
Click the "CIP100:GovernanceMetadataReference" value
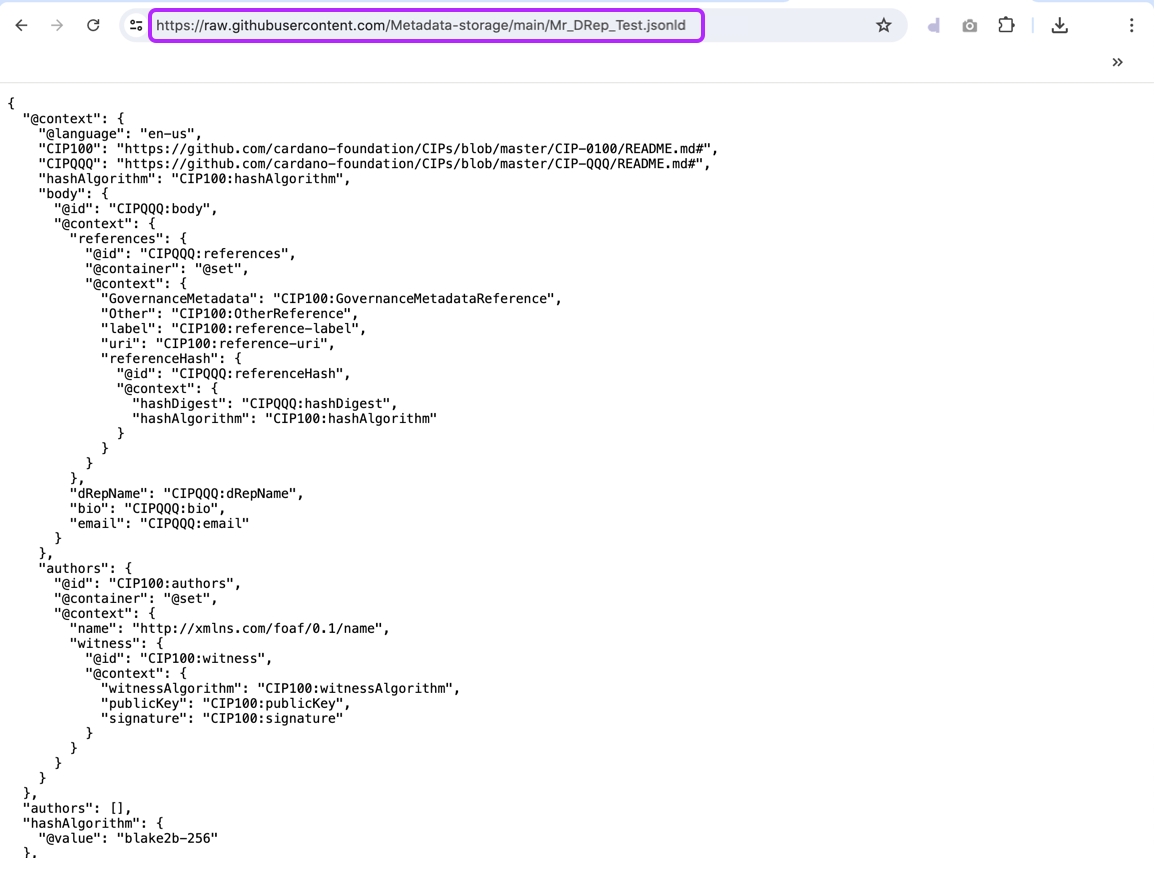pos(416,299)
